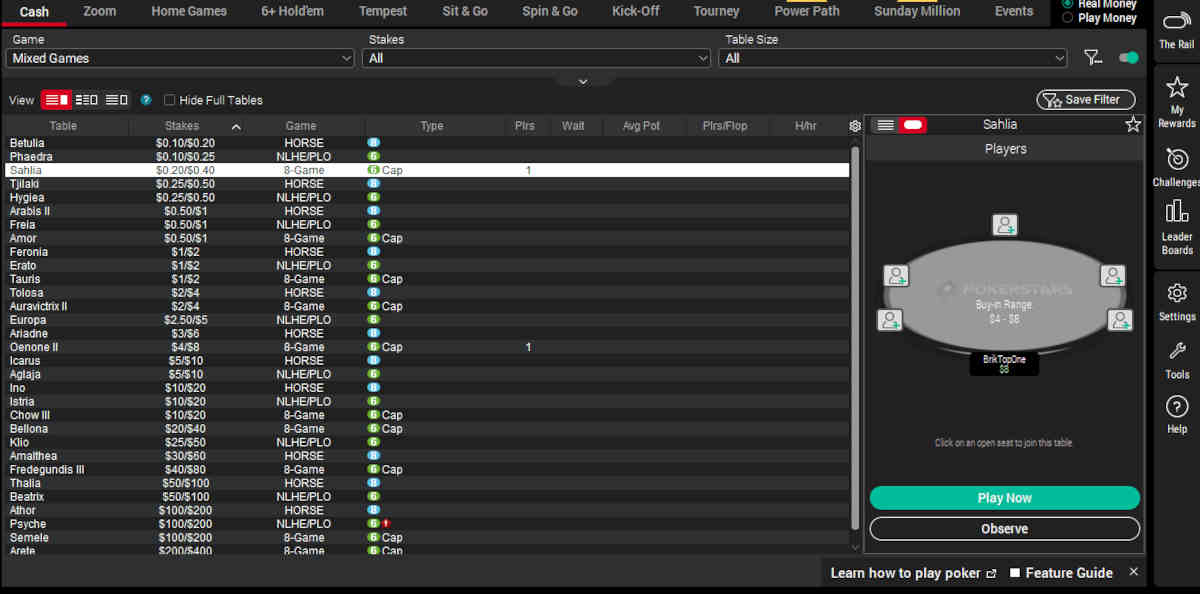
Task: Take the lower right open seat
Action: coord(1121,320)
